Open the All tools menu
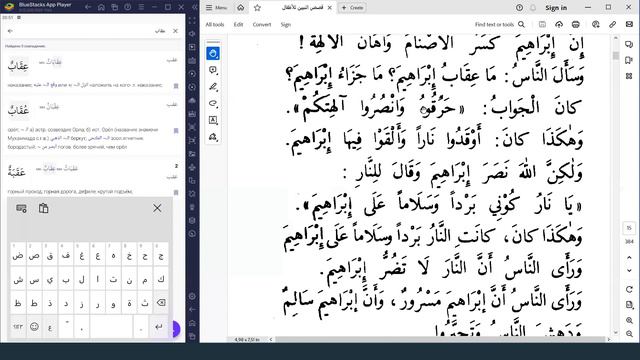 point(215,24)
